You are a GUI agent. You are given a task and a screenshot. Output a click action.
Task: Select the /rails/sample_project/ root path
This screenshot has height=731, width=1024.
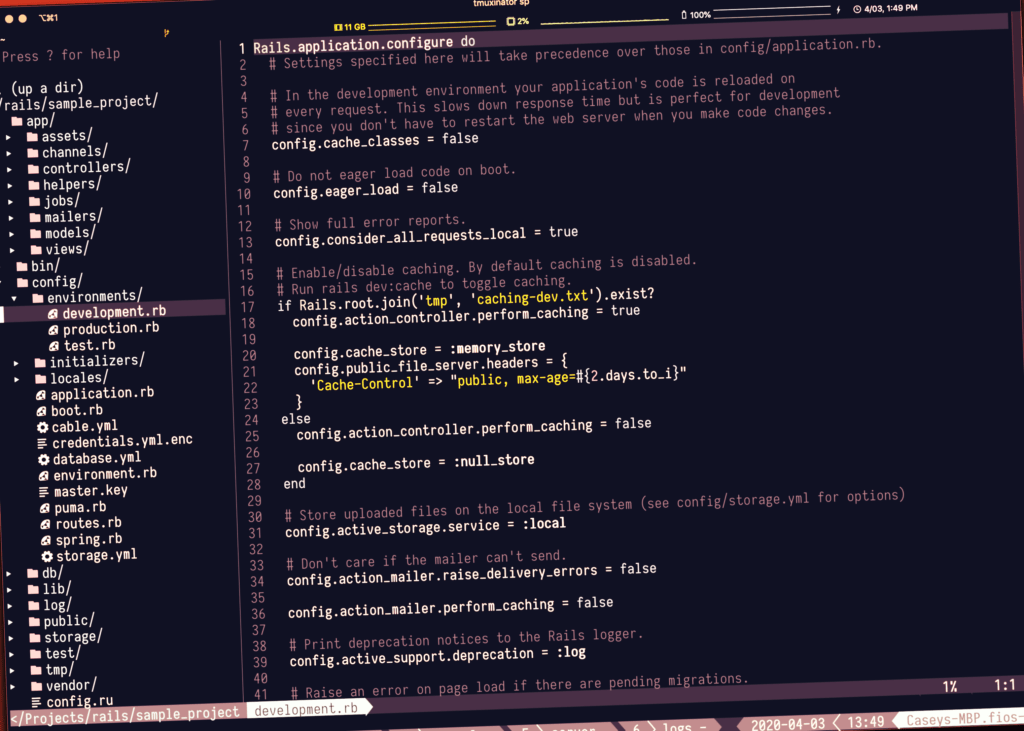(80, 103)
